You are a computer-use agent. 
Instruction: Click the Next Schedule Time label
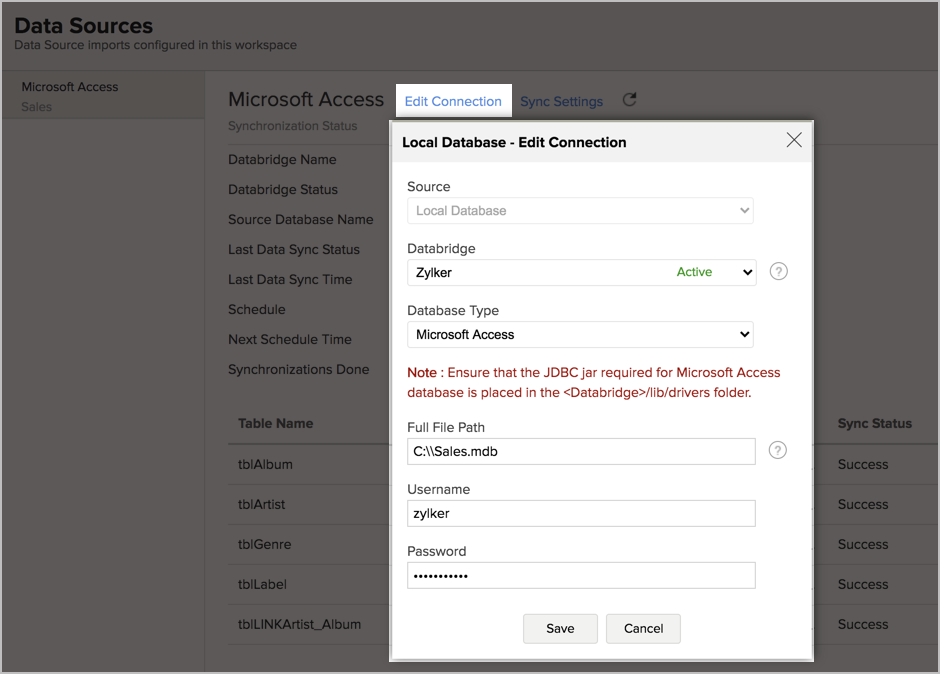[290, 339]
